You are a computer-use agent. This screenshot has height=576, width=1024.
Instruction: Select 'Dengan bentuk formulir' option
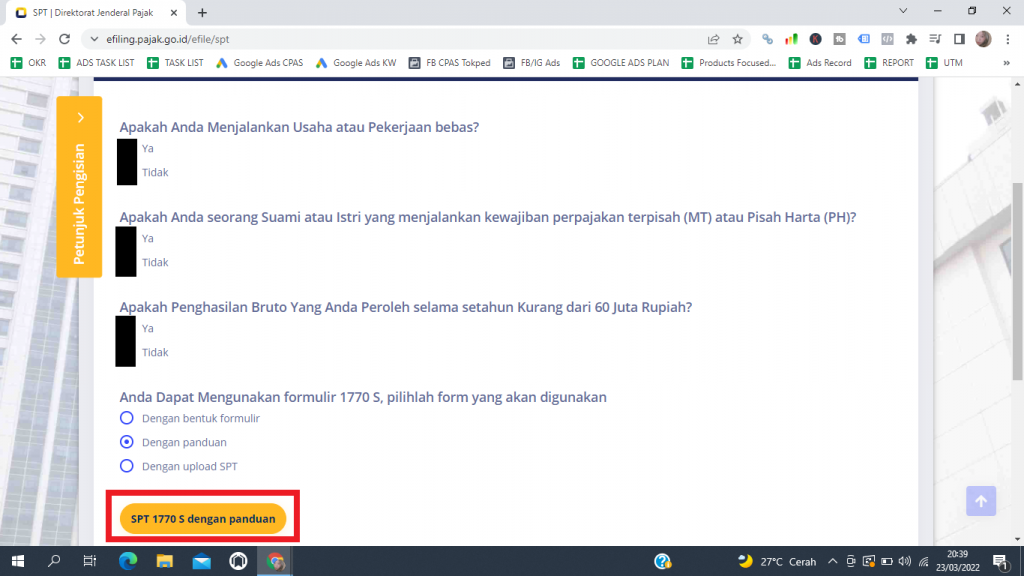tap(126, 418)
